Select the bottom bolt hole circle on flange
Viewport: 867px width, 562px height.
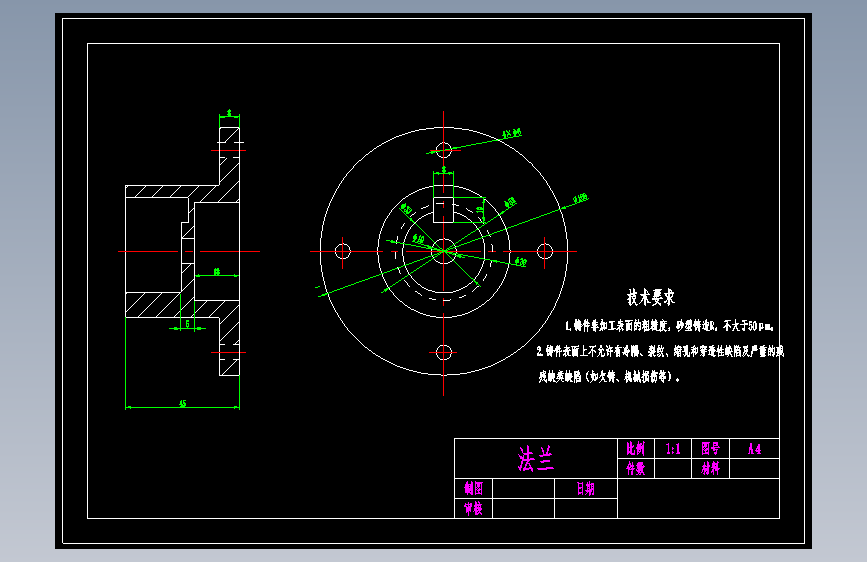coord(443,352)
